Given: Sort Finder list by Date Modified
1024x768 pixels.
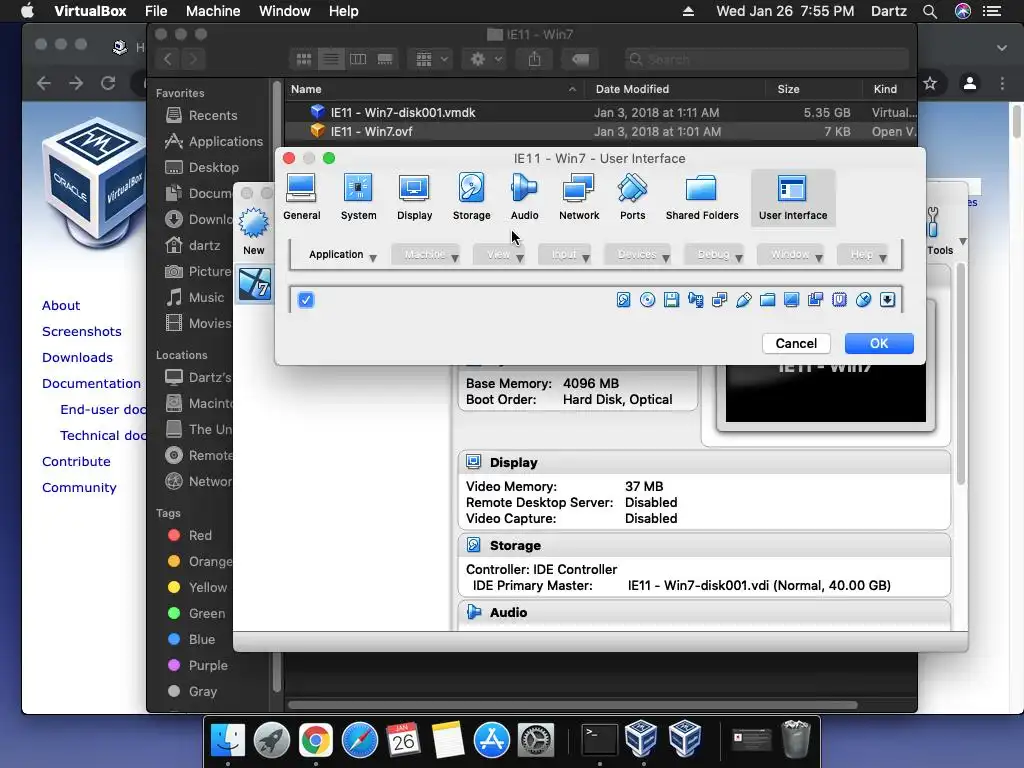Looking at the screenshot, I should coord(632,89).
